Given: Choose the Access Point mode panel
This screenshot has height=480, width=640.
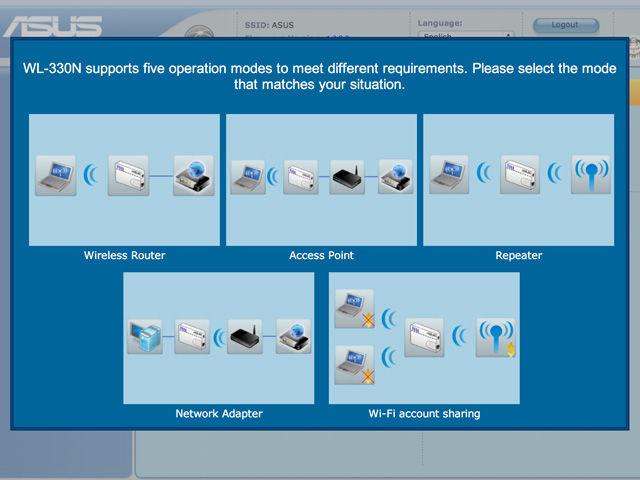Looking at the screenshot, I should point(321,180).
